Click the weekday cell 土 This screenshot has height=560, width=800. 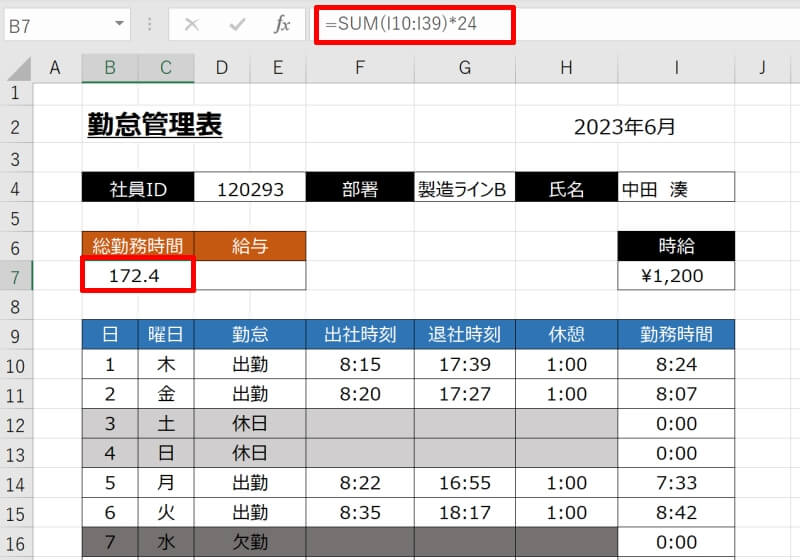click(166, 423)
